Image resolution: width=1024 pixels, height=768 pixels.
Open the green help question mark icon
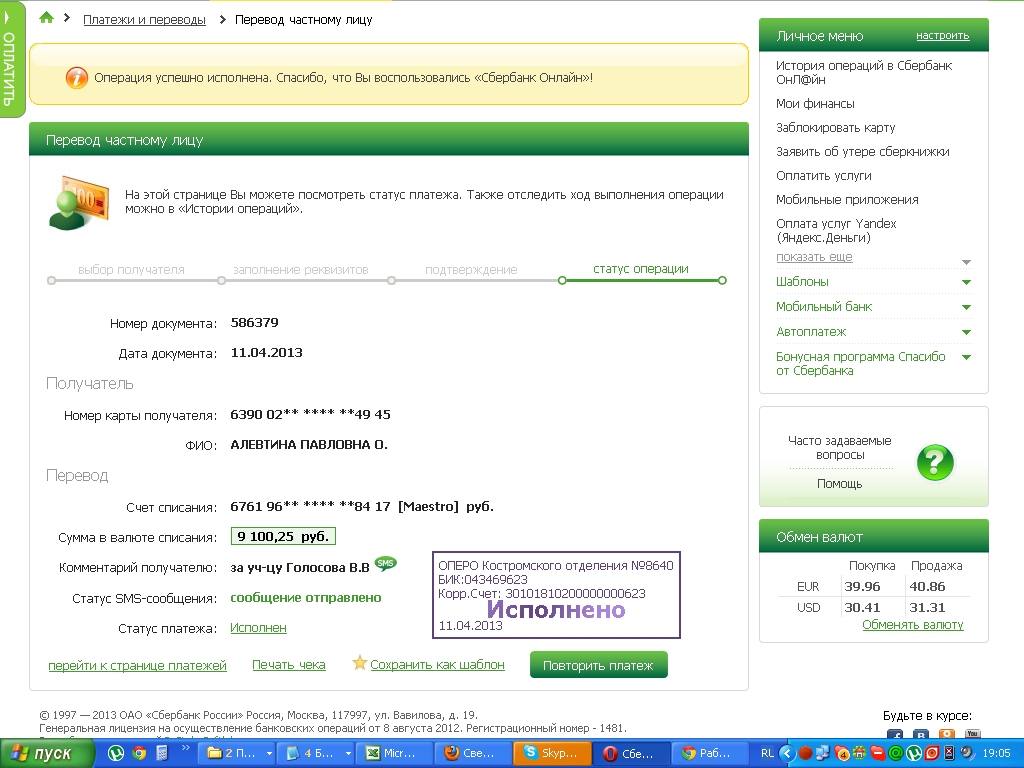click(x=935, y=462)
